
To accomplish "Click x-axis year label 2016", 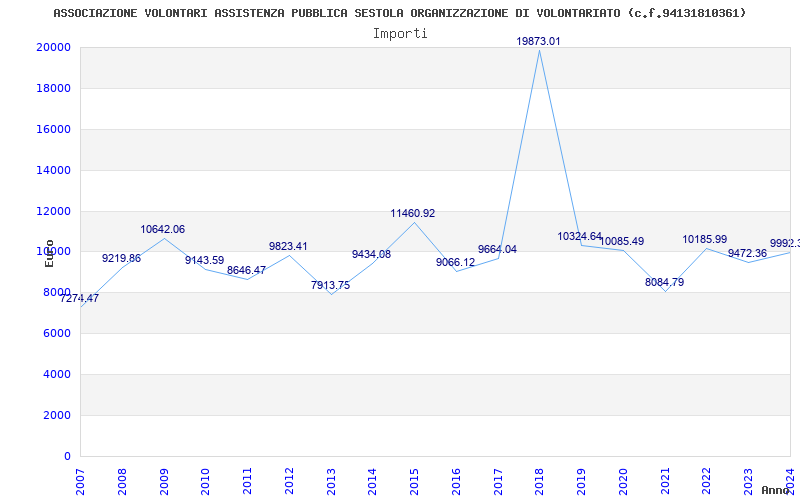I will click(x=456, y=482).
